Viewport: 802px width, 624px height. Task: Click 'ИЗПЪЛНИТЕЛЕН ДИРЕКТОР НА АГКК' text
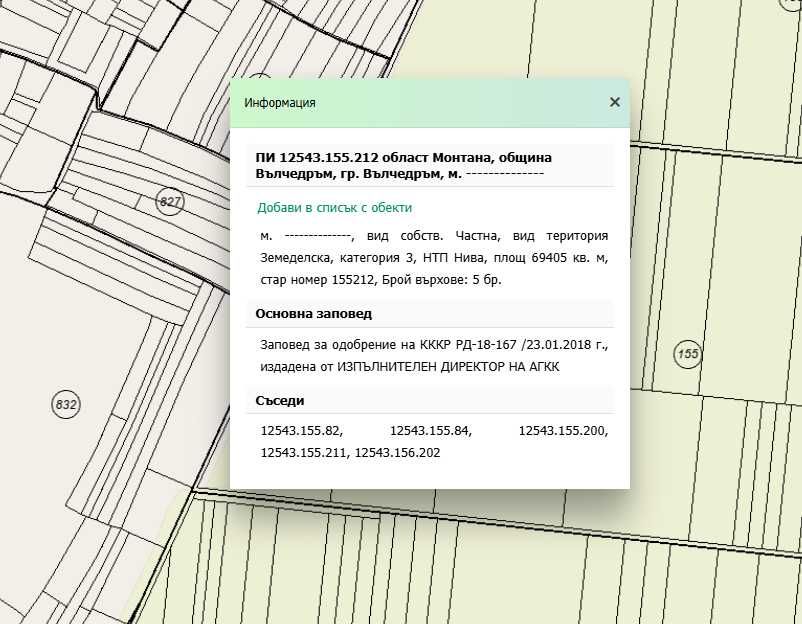(448, 367)
